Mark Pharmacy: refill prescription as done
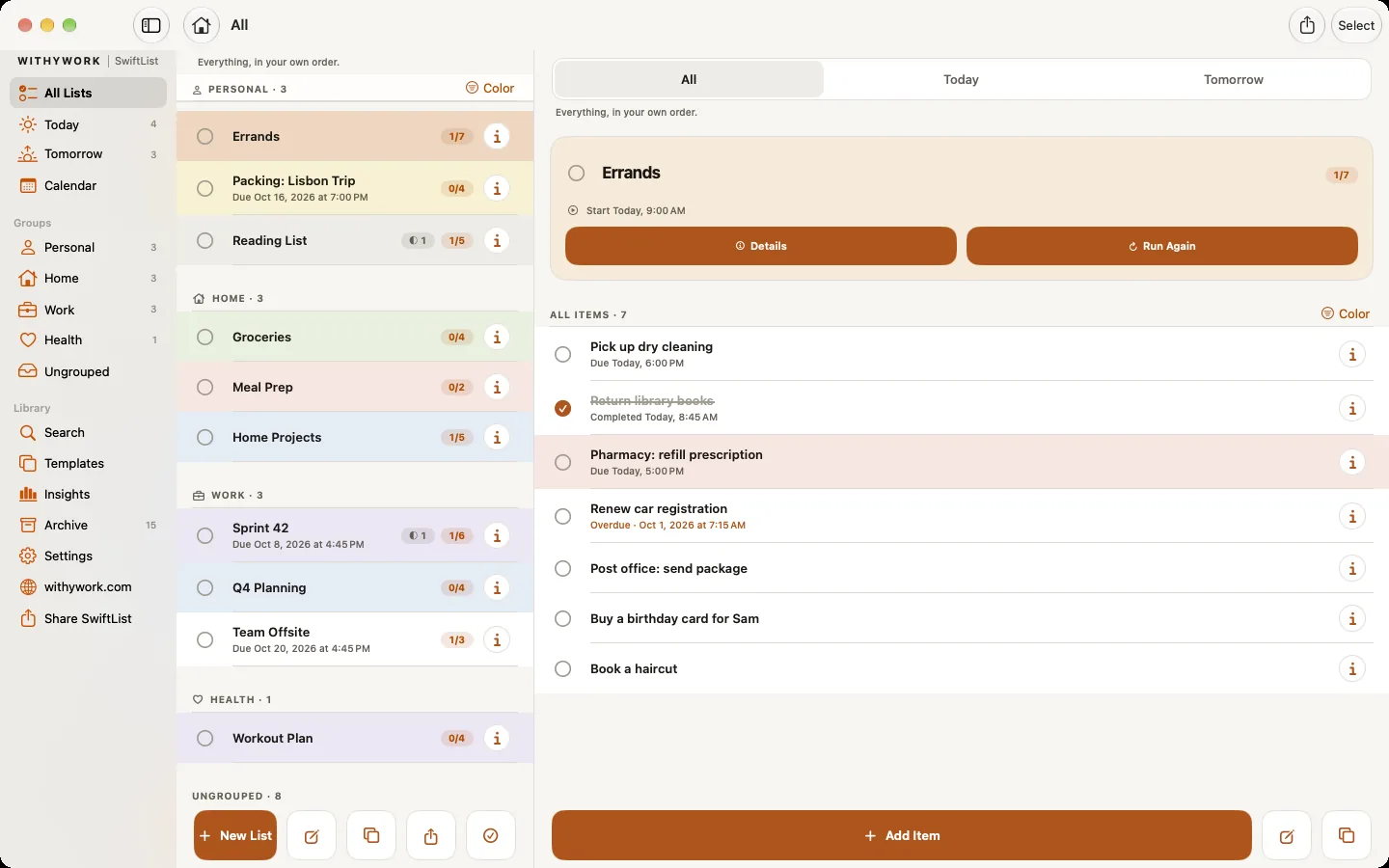This screenshot has width=1389, height=868. [563, 462]
